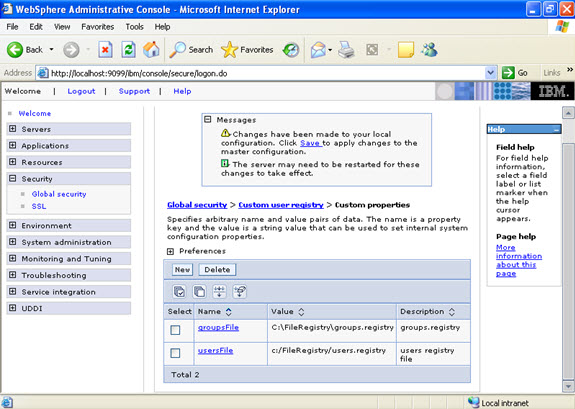Click the More information about this page link
The image size is (575, 409).
pos(519,260)
